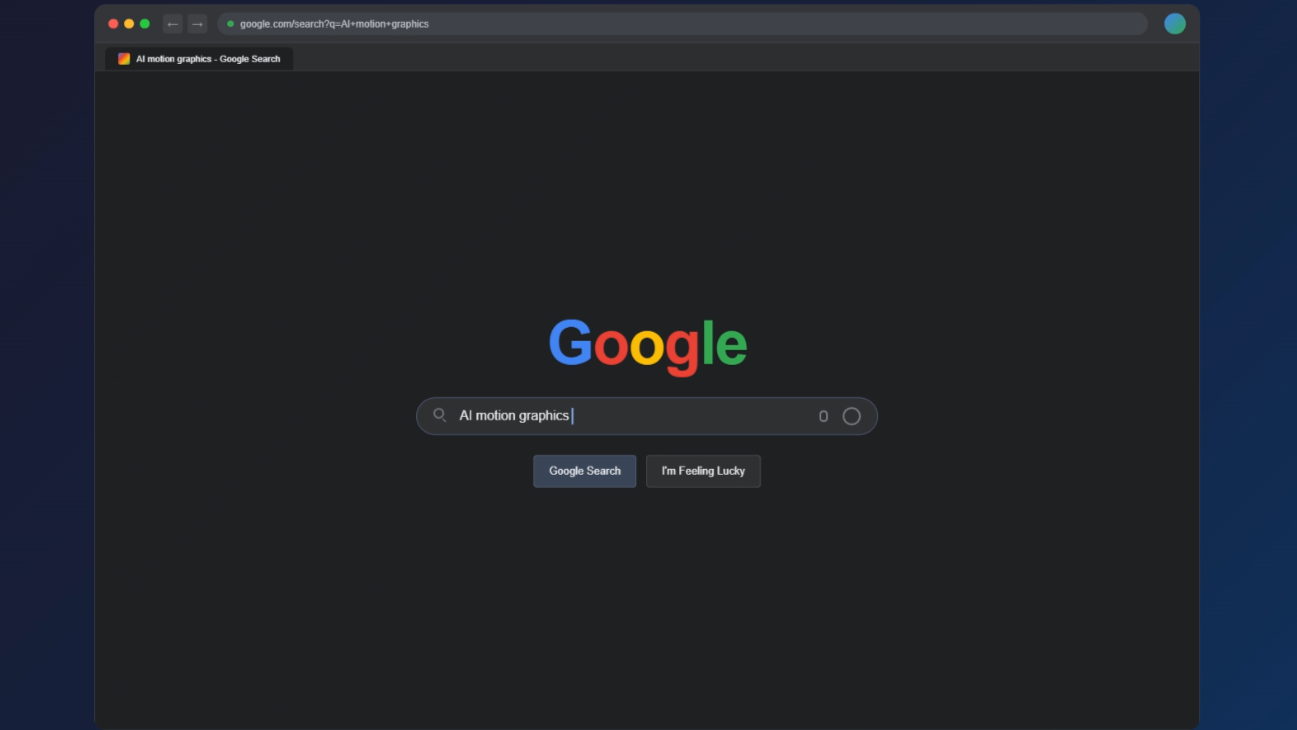Click after the text "AI motion graphics"
The height and width of the screenshot is (730, 1297).
pyautogui.click(x=572, y=415)
